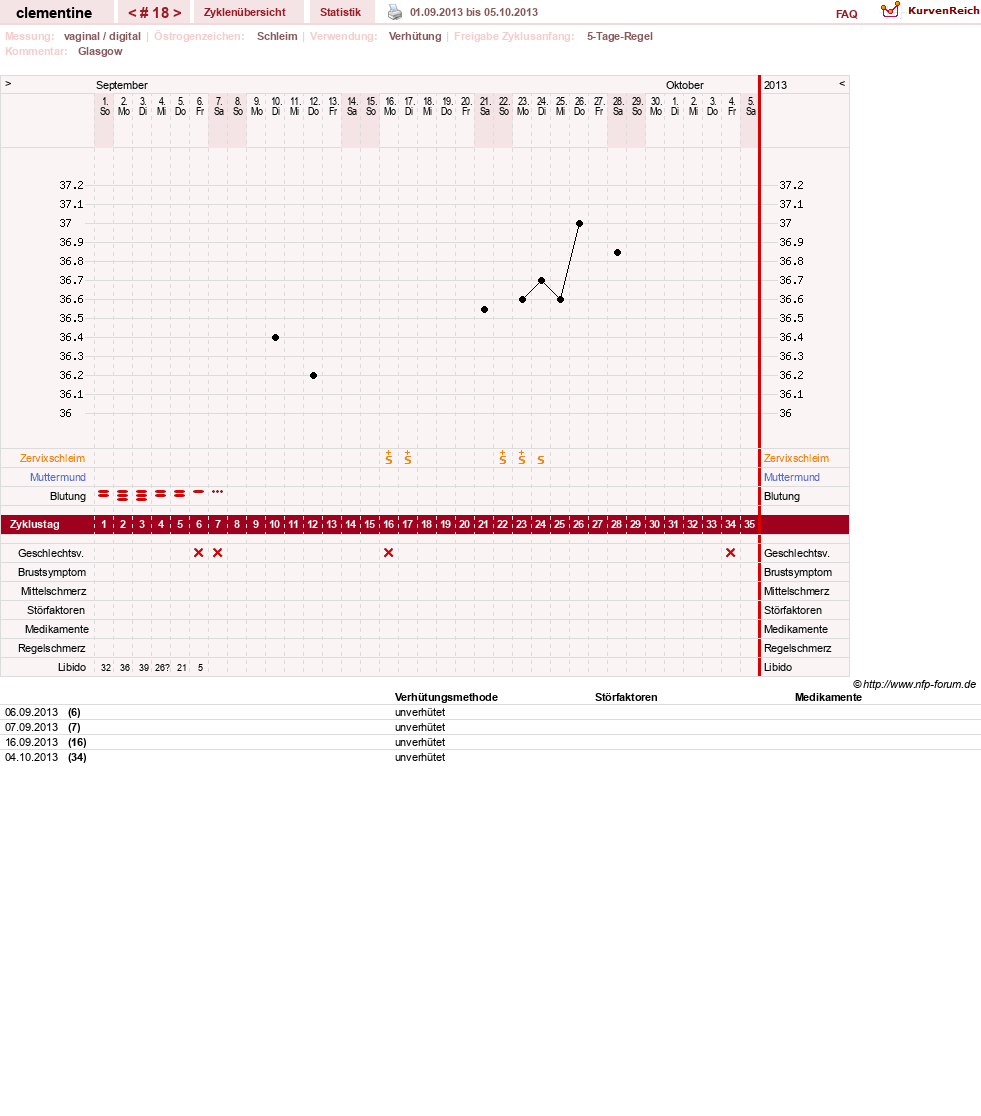981x1116 pixels.
Task: Click the date range 01.09.2013 bis 05.10.2013
Action: (x=474, y=12)
